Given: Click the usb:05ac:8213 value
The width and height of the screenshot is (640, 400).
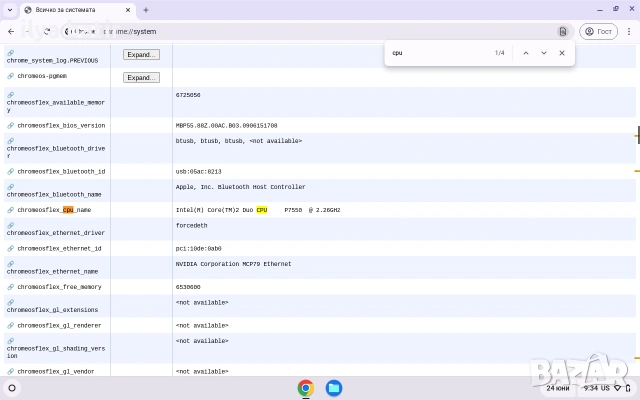Looking at the screenshot, I should [x=198, y=171].
